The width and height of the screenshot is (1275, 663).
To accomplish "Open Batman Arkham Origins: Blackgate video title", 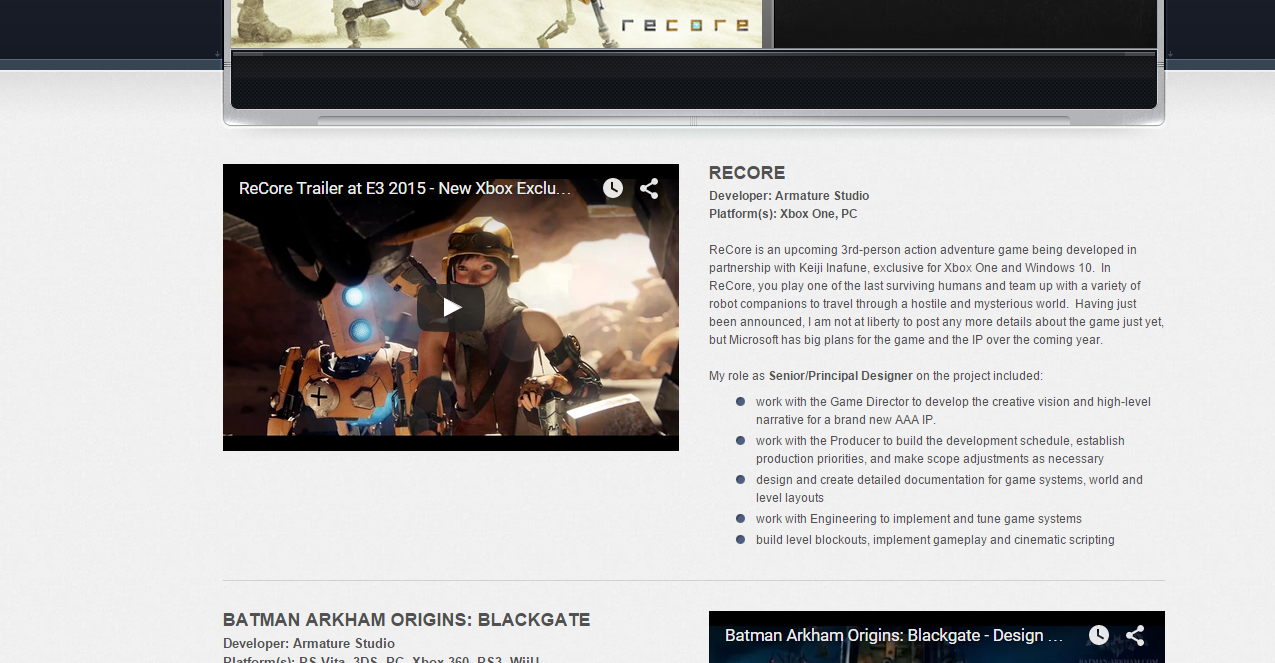I will (893, 635).
